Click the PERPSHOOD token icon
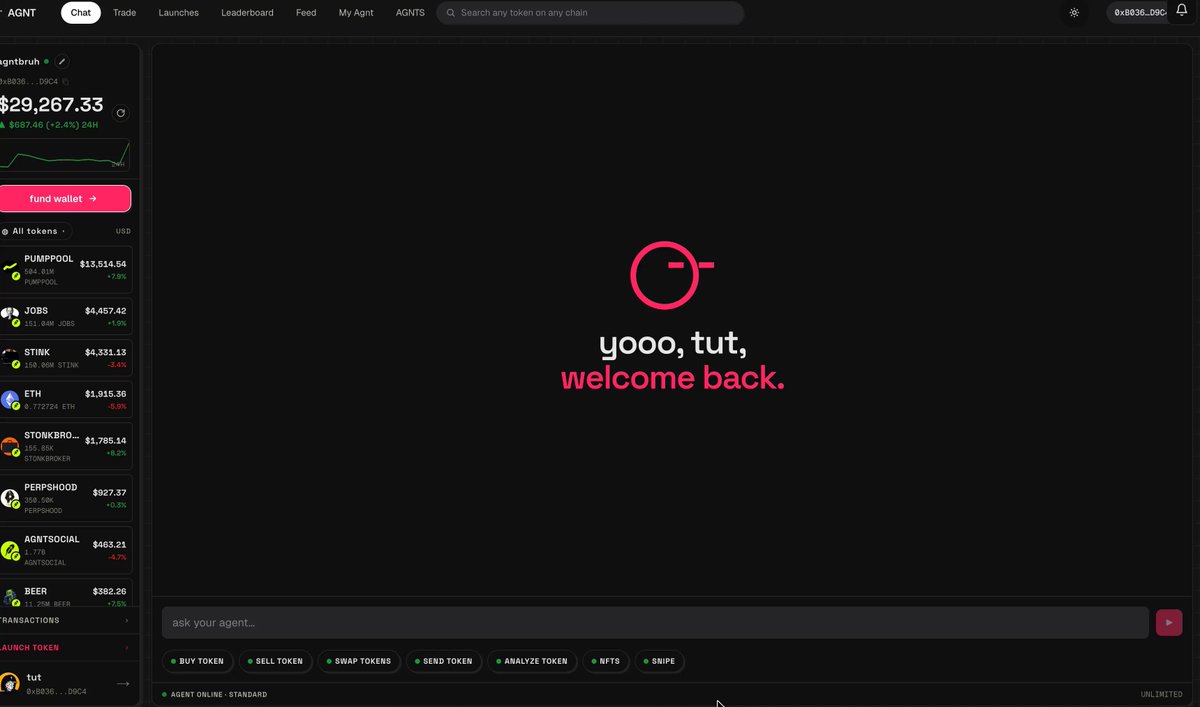Image resolution: width=1200 pixels, height=707 pixels. click(11, 498)
